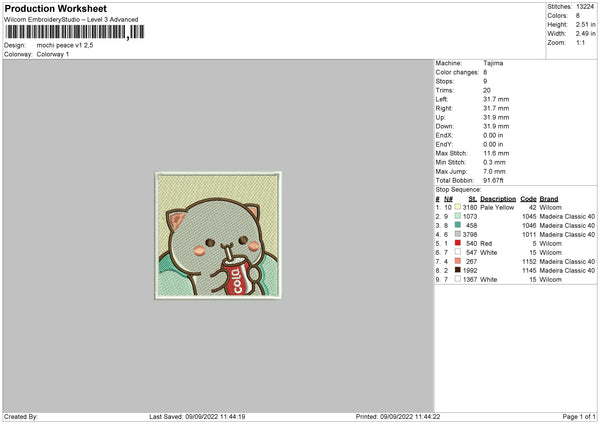Click the dark brown swatch for code 1145
The width and height of the screenshot is (600, 424).
(458, 270)
